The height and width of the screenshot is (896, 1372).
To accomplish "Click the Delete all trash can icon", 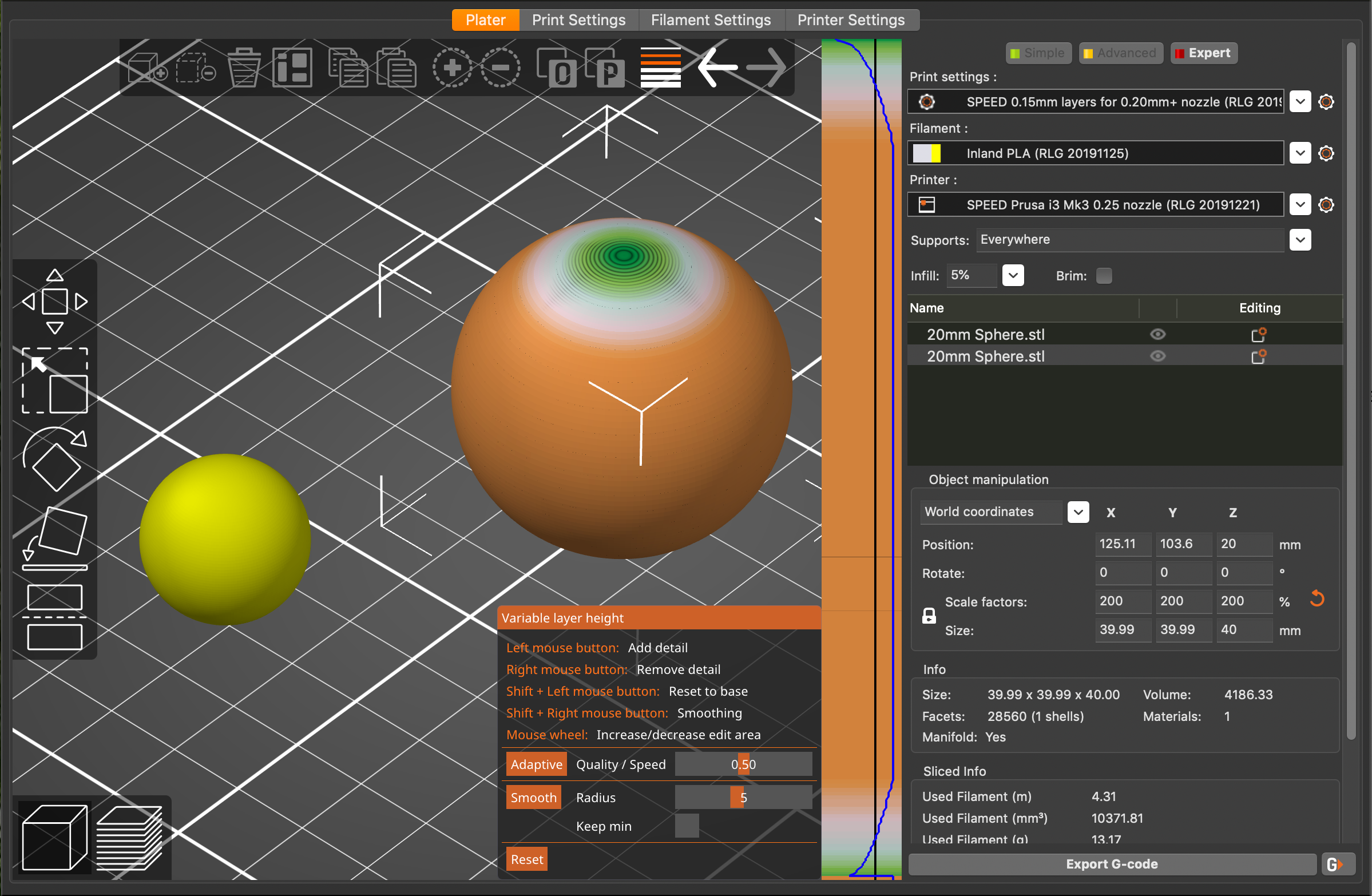I will tap(244, 68).
